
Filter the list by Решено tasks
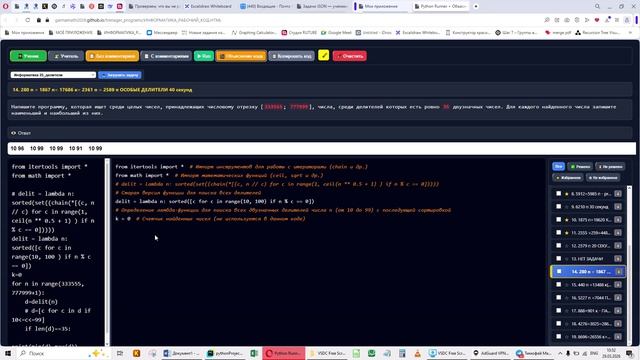(580, 167)
